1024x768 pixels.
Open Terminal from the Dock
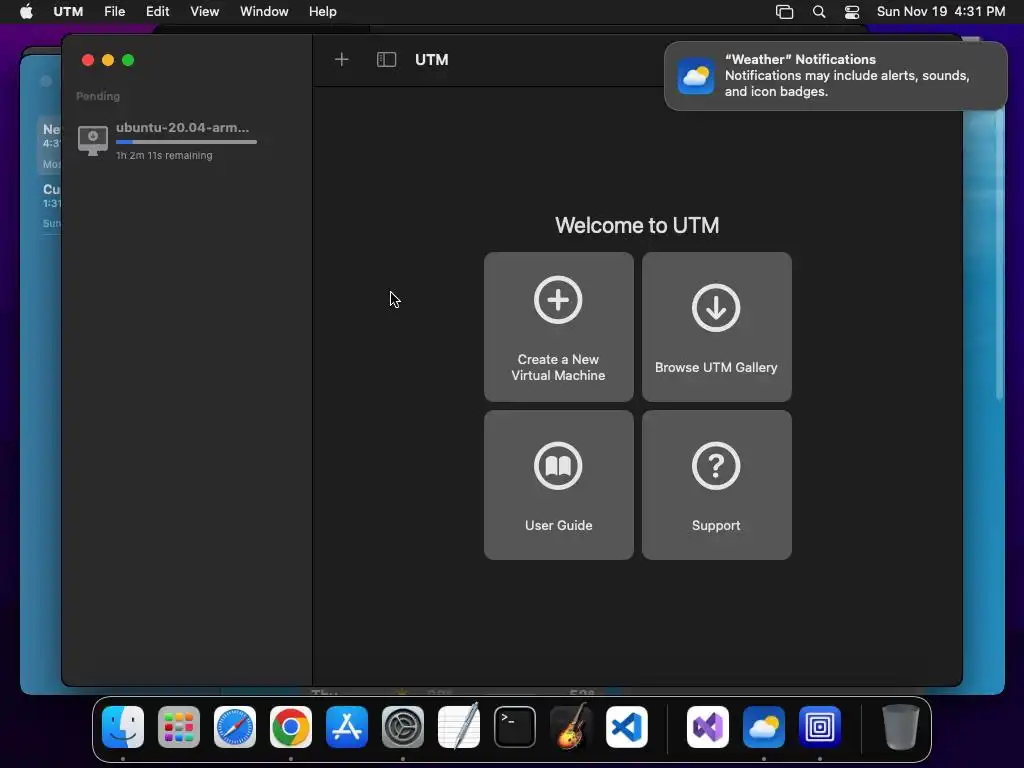click(x=515, y=726)
